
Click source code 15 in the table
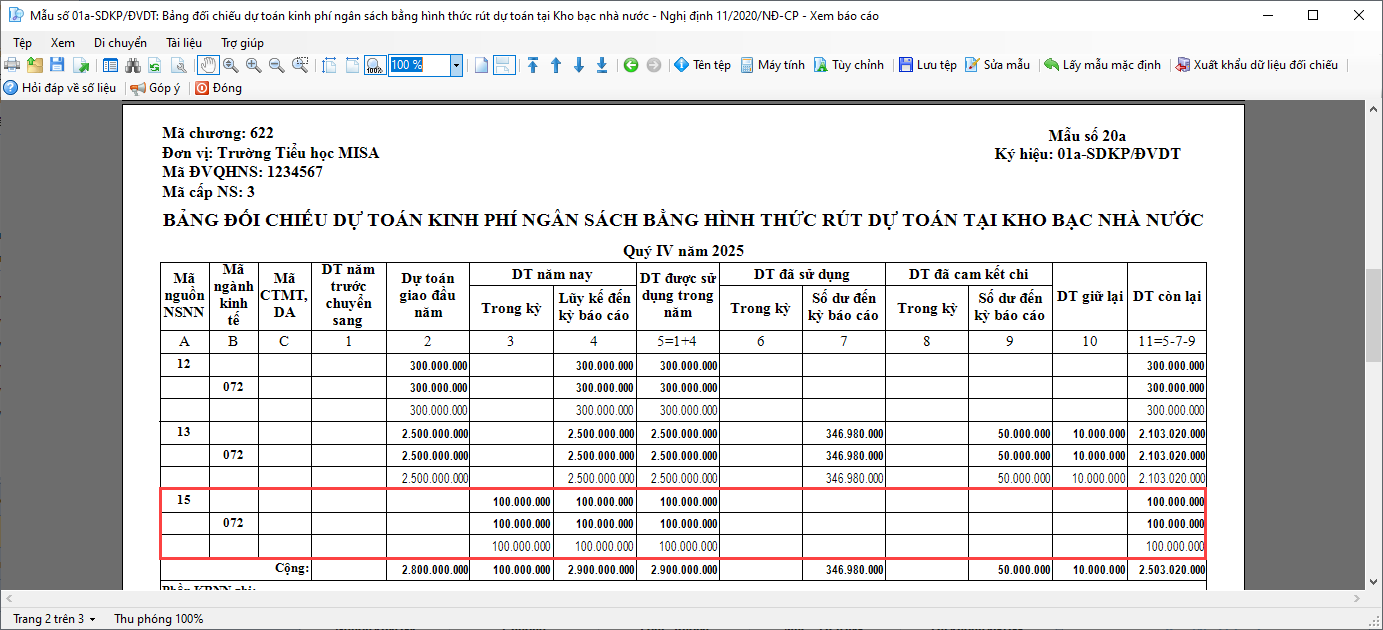coord(184,500)
